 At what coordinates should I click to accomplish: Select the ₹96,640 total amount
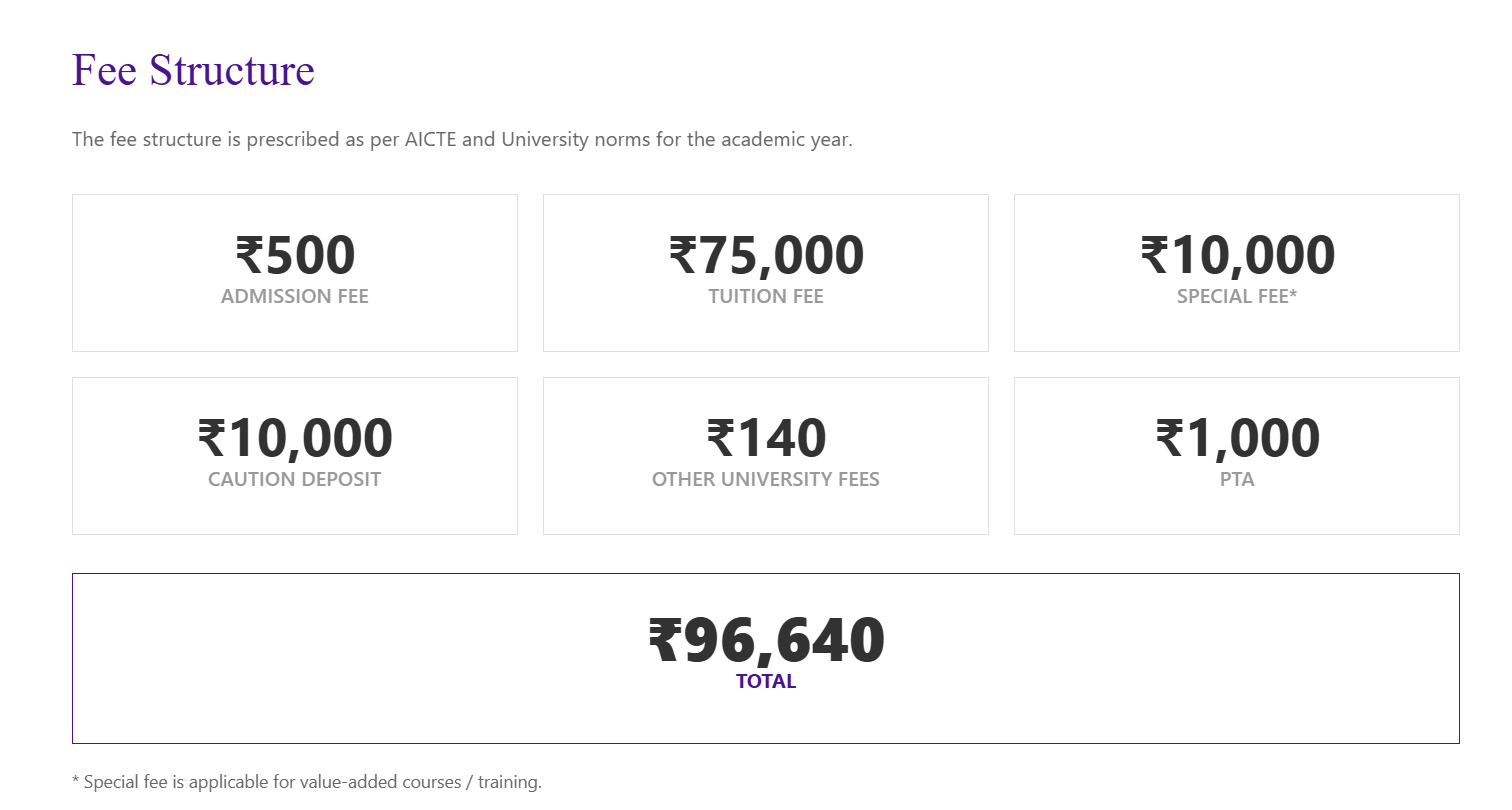click(766, 640)
